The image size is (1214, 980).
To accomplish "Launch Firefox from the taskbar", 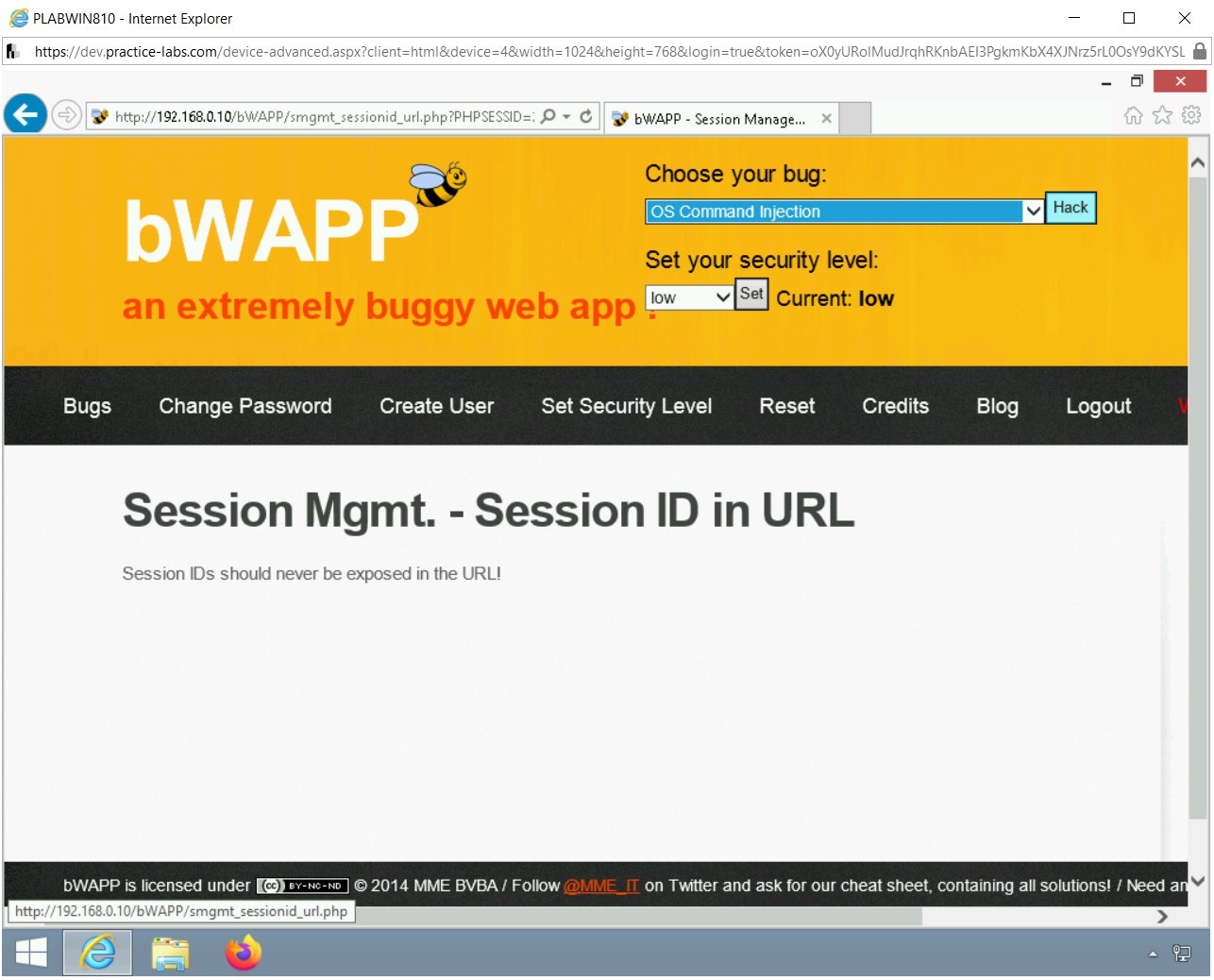I will (x=243, y=953).
